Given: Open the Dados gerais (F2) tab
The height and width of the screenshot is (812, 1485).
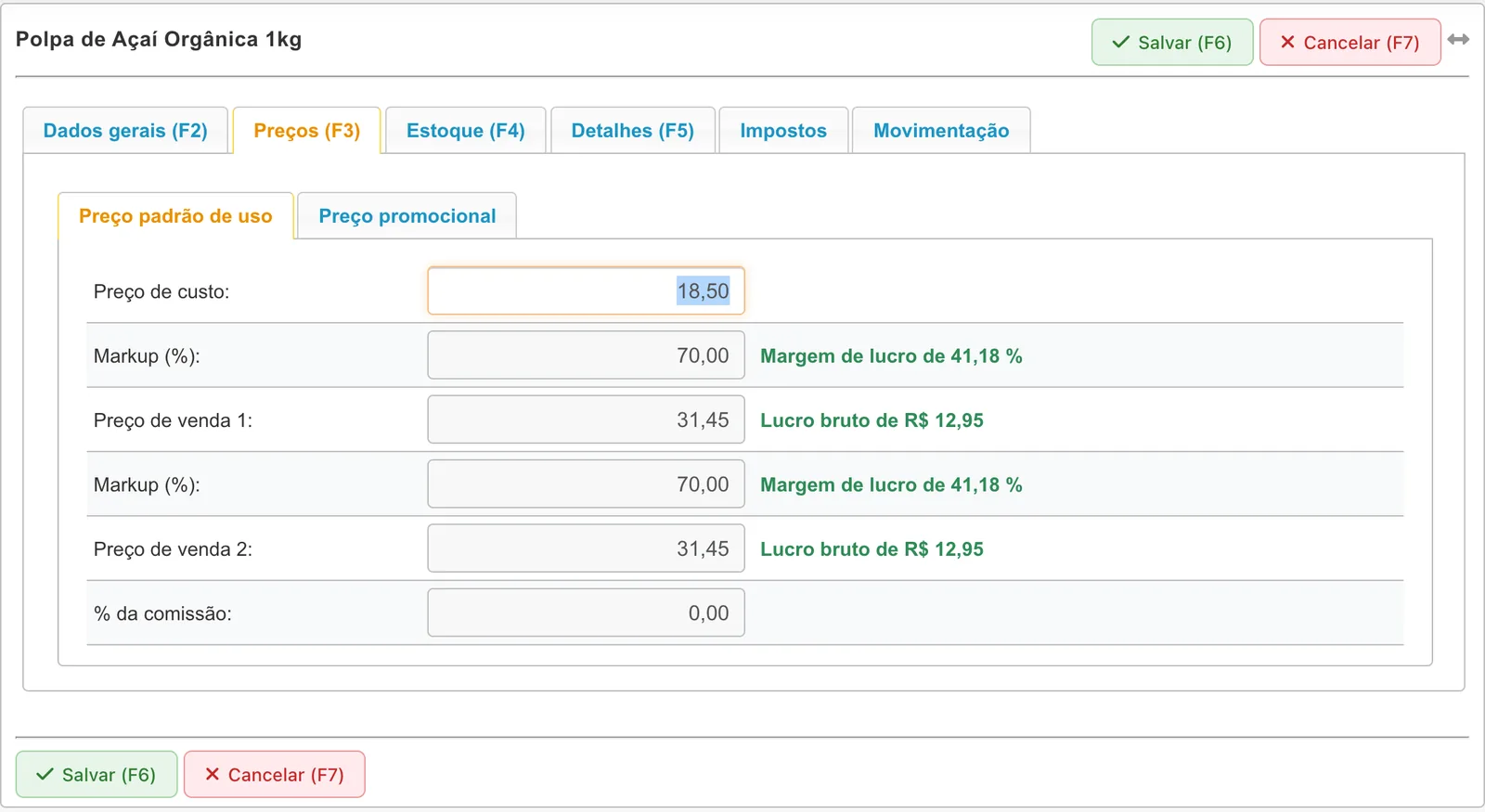Looking at the screenshot, I should [x=125, y=131].
